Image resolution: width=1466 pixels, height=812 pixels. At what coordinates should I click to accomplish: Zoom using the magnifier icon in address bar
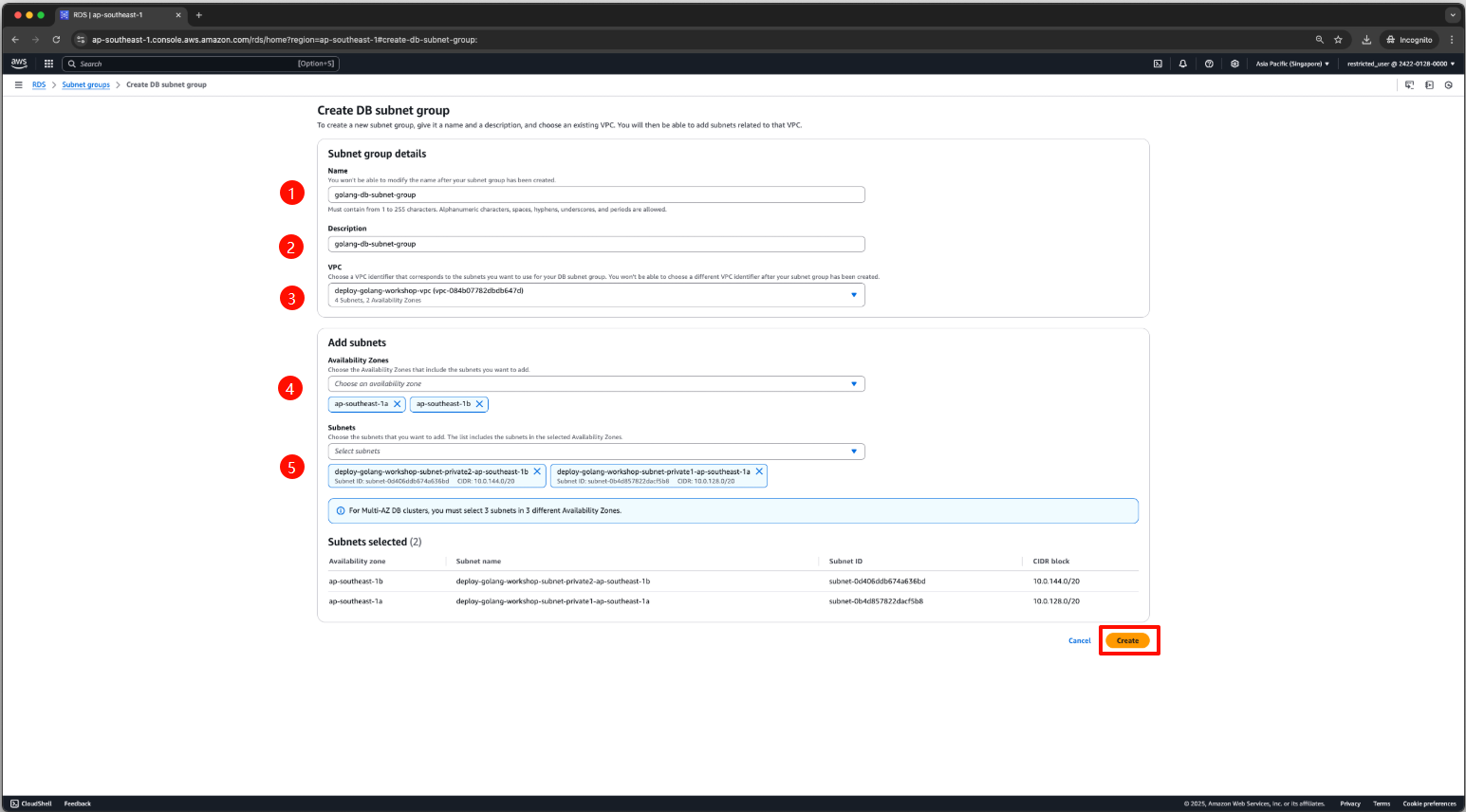point(1319,40)
